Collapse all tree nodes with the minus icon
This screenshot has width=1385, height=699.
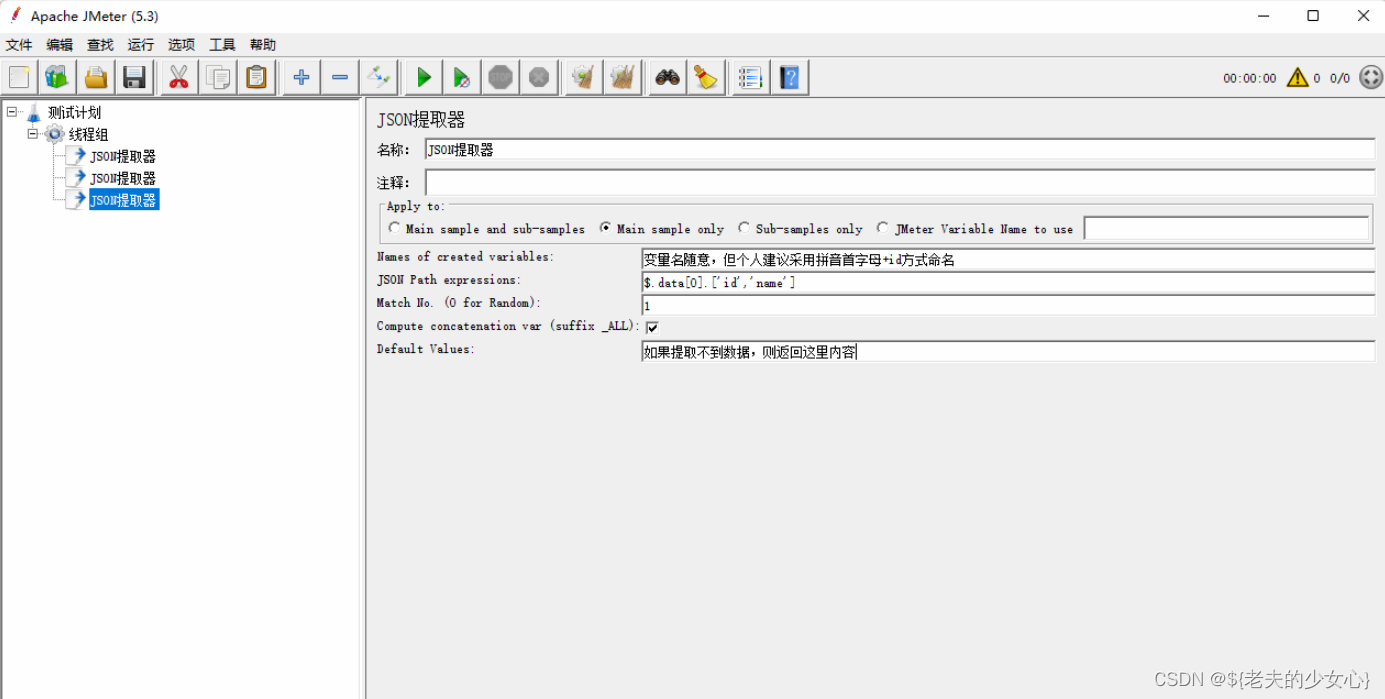(x=340, y=77)
